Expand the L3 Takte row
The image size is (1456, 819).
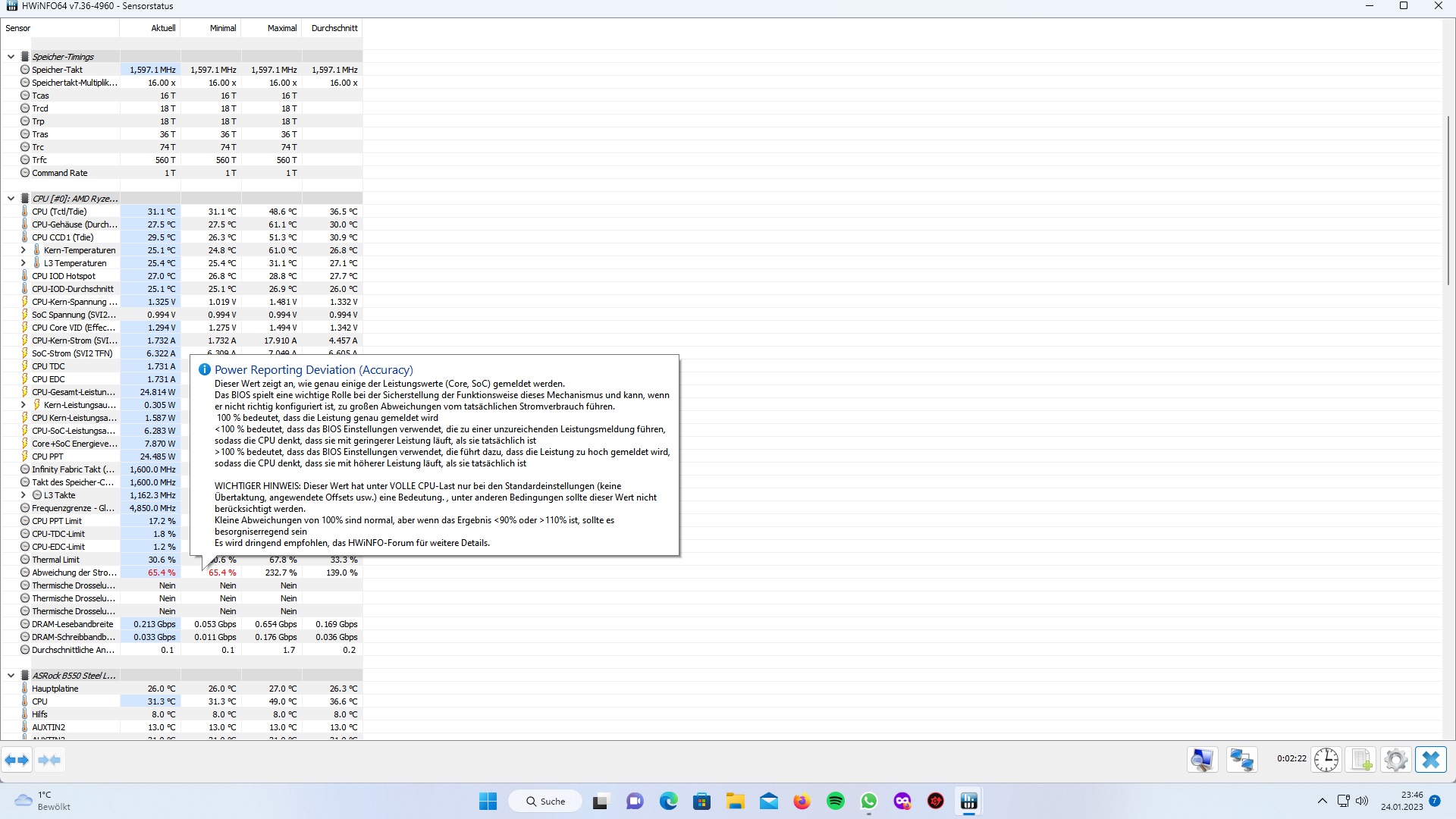(x=23, y=495)
